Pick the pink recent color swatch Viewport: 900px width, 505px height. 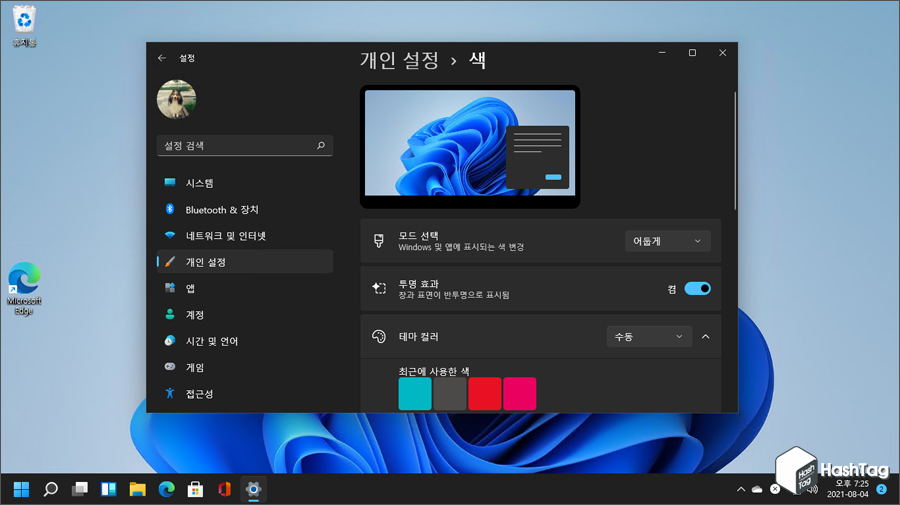click(x=519, y=394)
